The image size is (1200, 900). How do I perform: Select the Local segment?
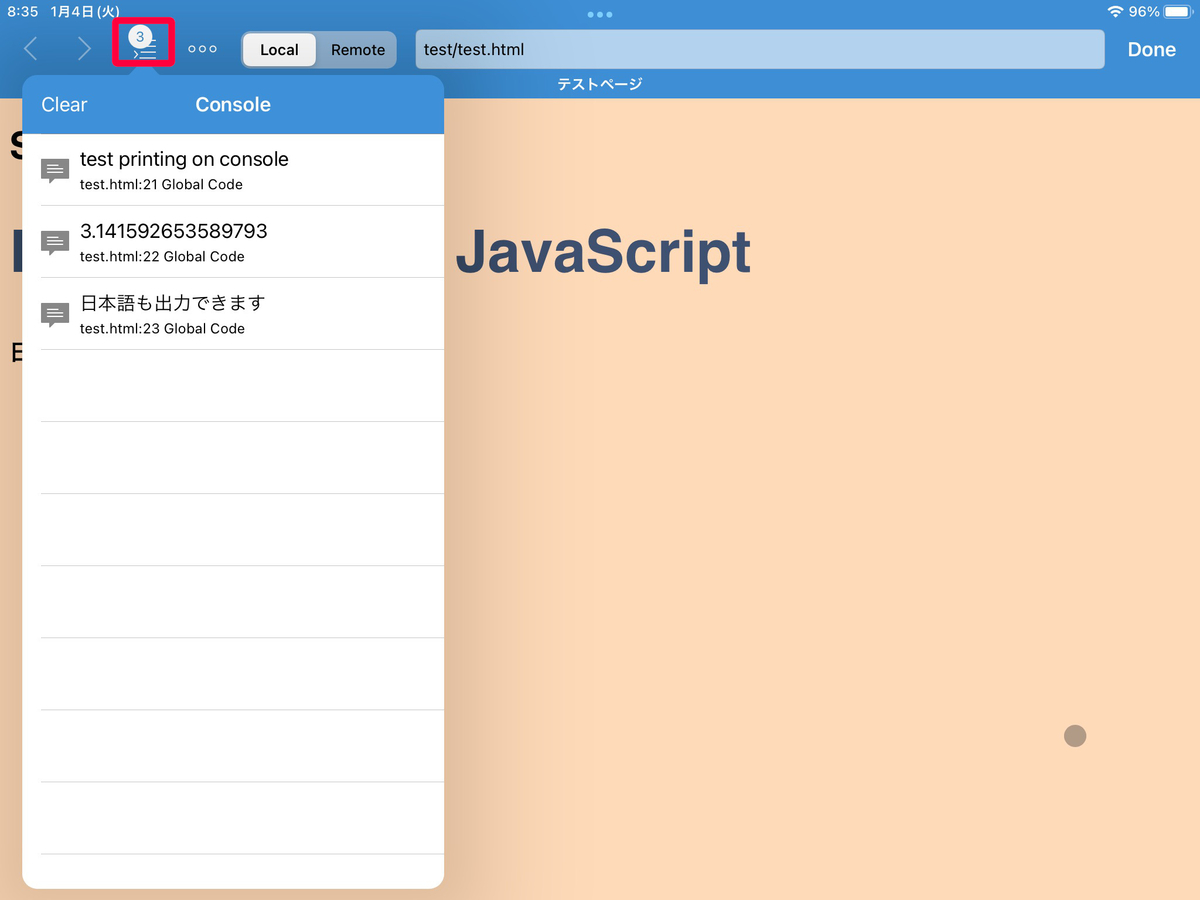279,50
